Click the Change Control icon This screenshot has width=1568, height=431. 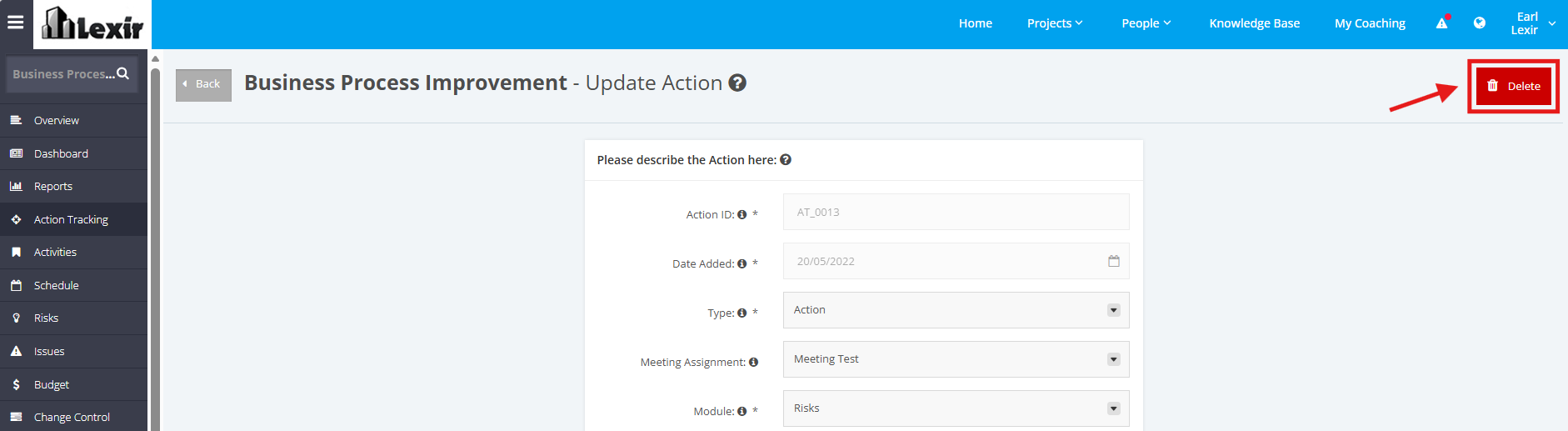pyautogui.click(x=16, y=417)
